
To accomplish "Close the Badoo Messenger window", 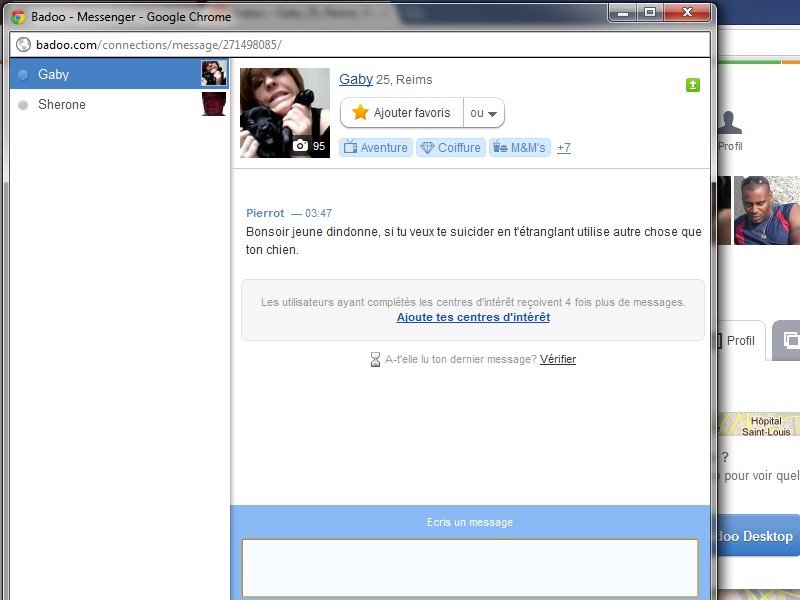I will (x=687, y=13).
